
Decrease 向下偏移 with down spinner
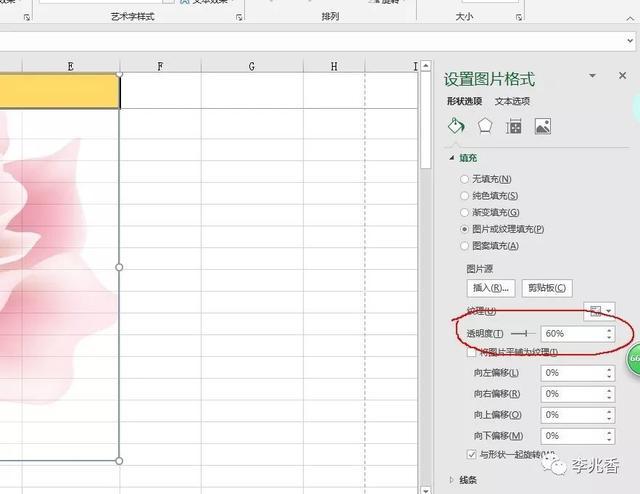(609, 440)
